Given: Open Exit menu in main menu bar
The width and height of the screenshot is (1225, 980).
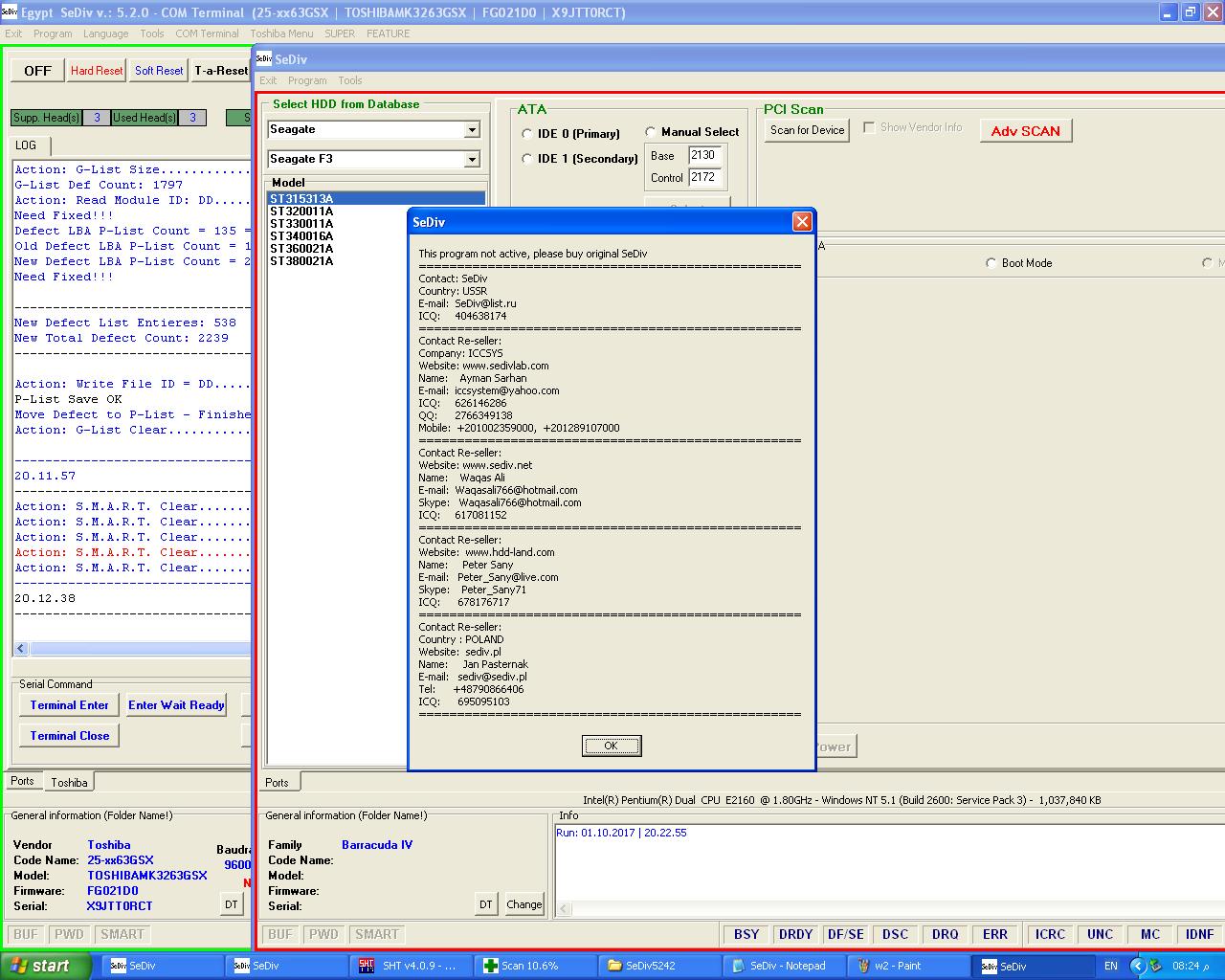Looking at the screenshot, I should point(13,33).
